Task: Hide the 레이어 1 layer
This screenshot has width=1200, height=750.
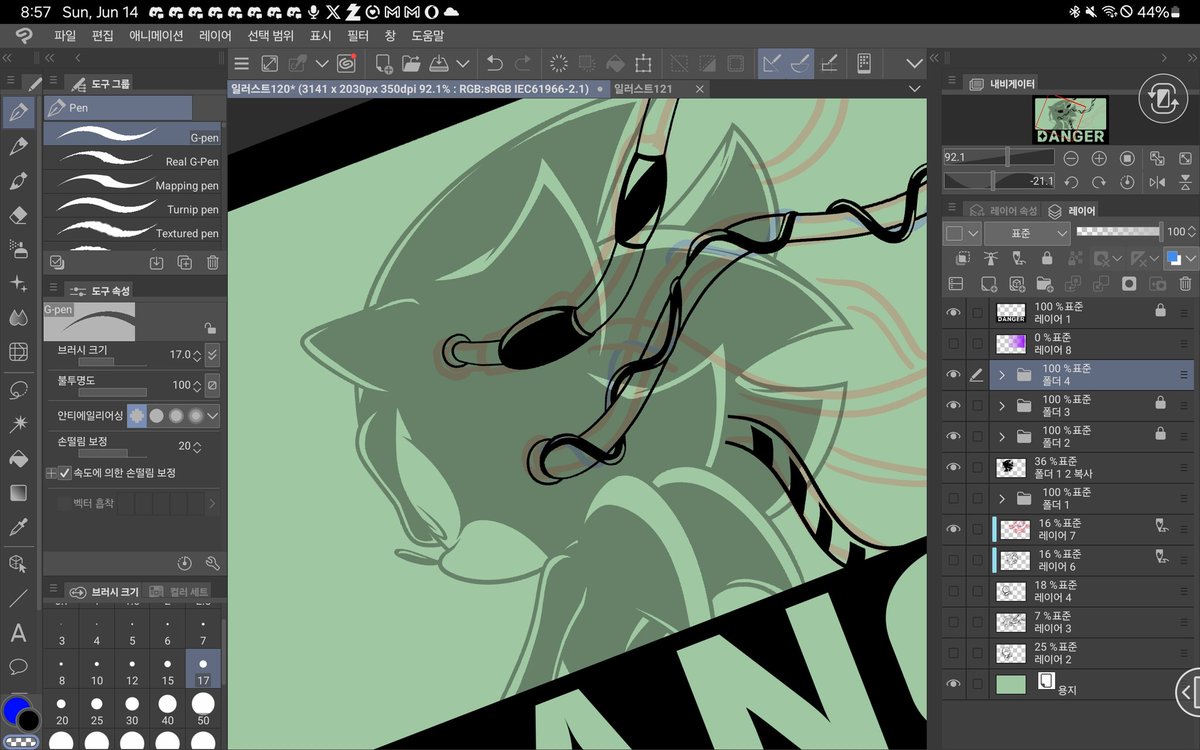Action: tap(953, 313)
